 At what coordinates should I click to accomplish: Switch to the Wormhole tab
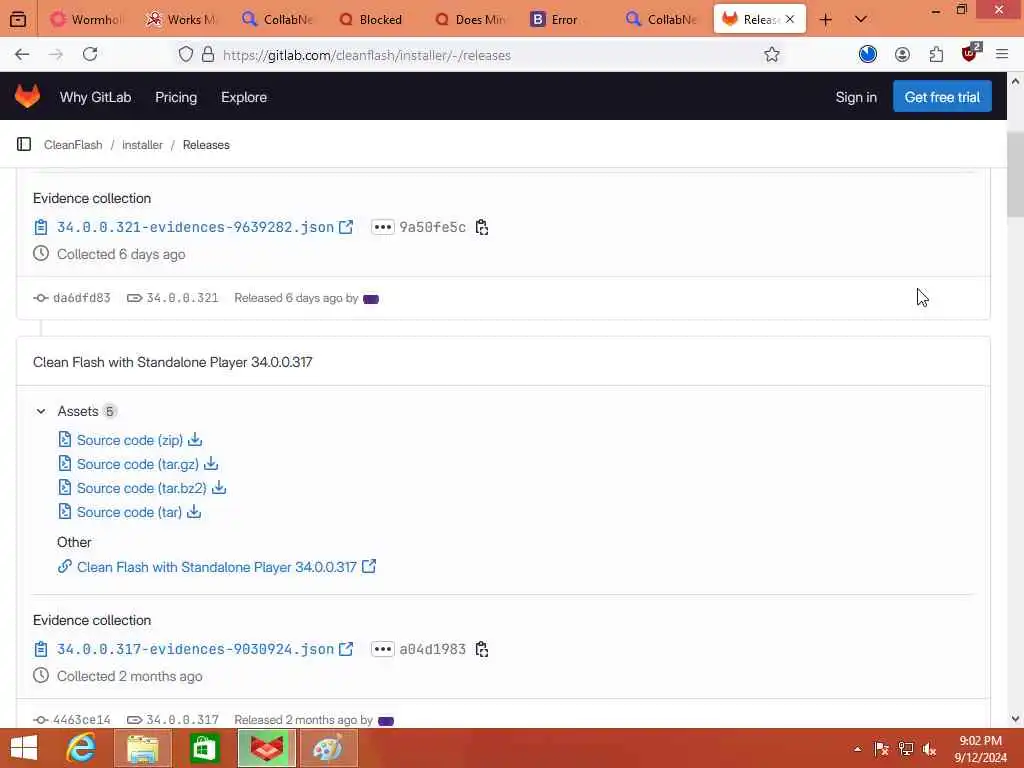[x=87, y=20]
